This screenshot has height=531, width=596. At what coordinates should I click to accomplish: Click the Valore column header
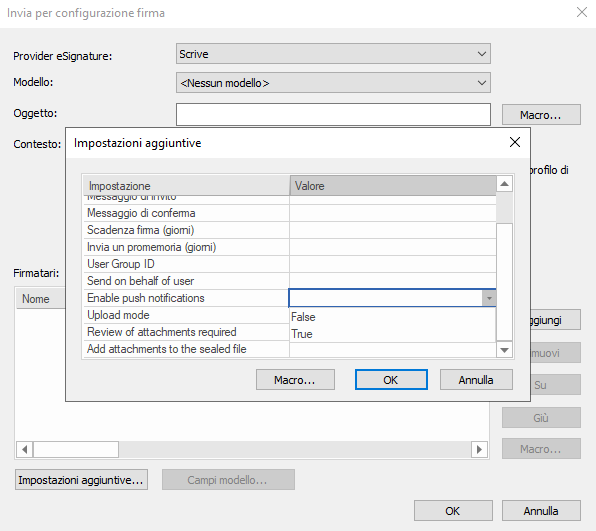click(393, 185)
